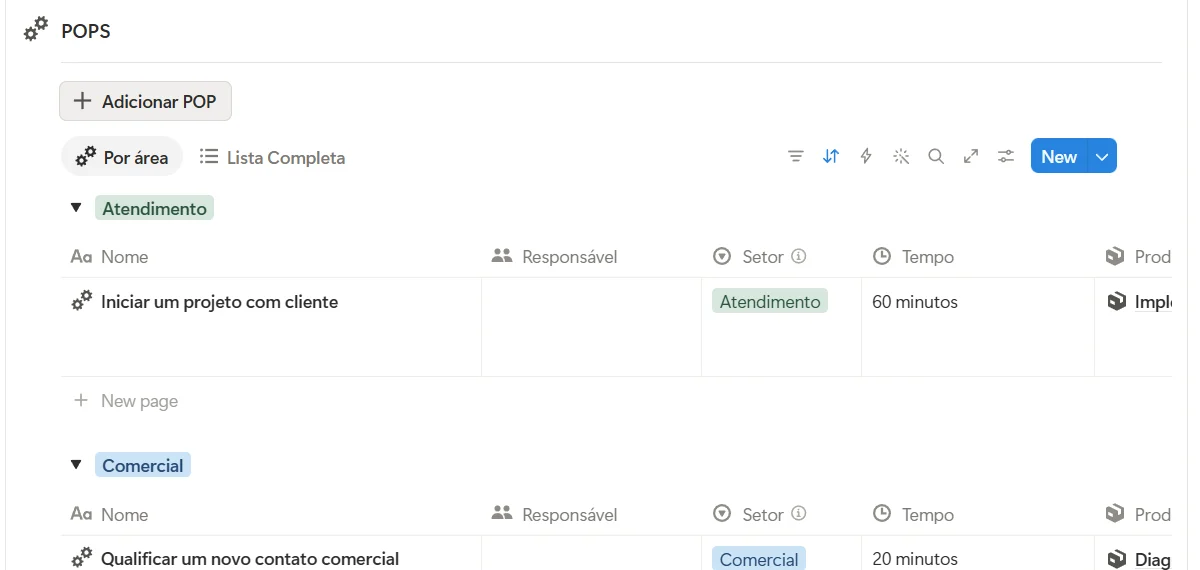
Task: Click the gear icon beside POPS title
Action: 36,30
